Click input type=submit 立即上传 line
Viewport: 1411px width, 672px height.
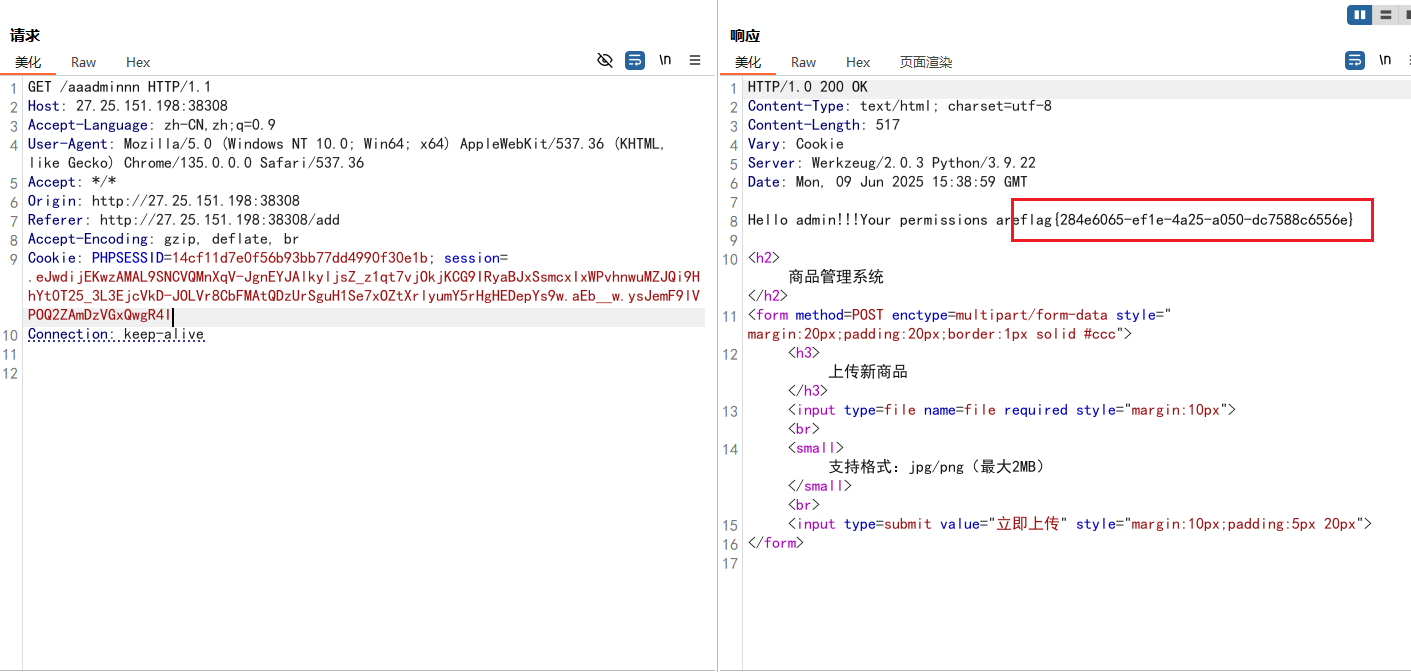coord(1080,524)
